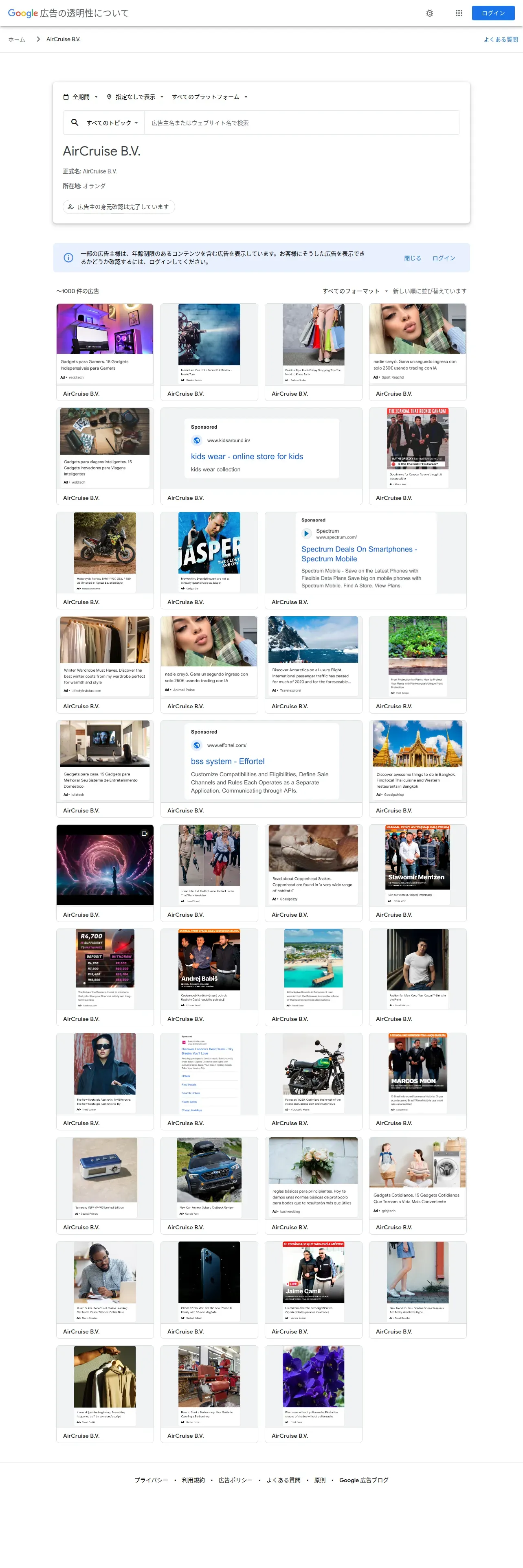Open the R4,700 deposit table ad card
The image size is (523, 1568).
(x=105, y=977)
